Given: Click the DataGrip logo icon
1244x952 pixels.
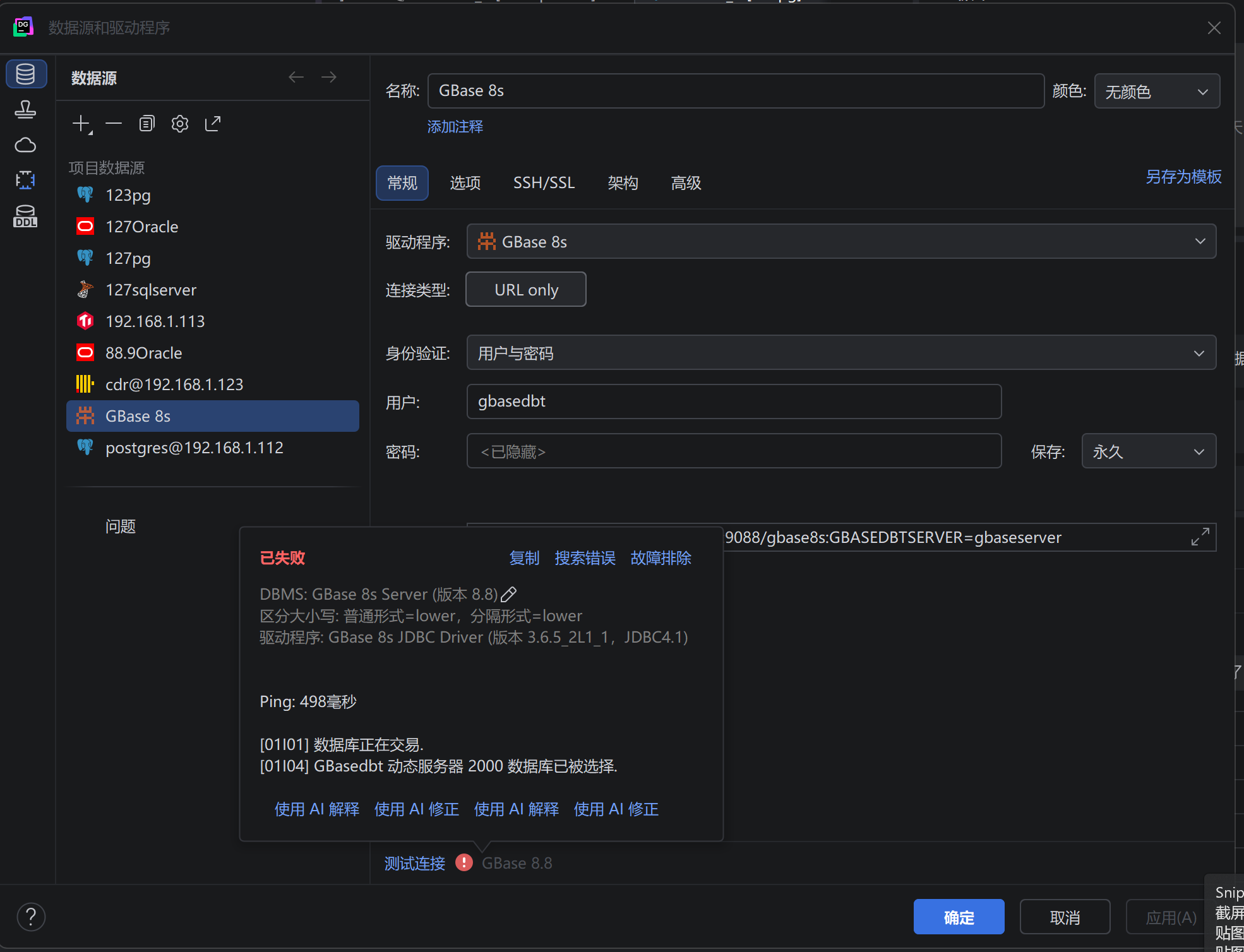Looking at the screenshot, I should (23, 27).
